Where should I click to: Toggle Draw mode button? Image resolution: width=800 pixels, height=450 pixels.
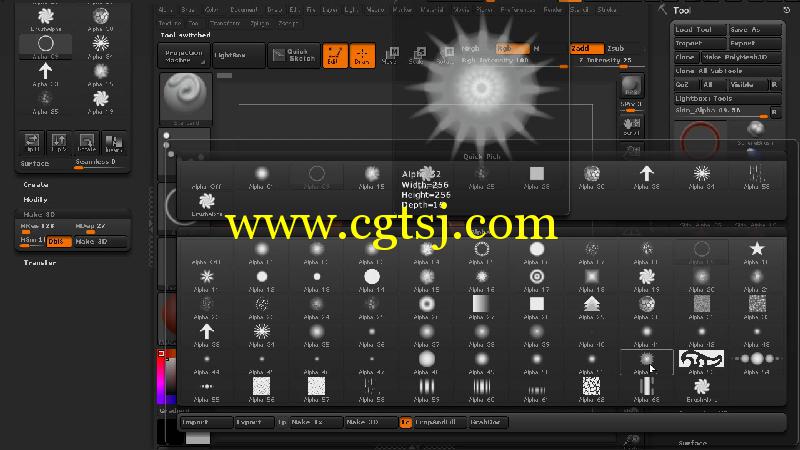click(362, 55)
